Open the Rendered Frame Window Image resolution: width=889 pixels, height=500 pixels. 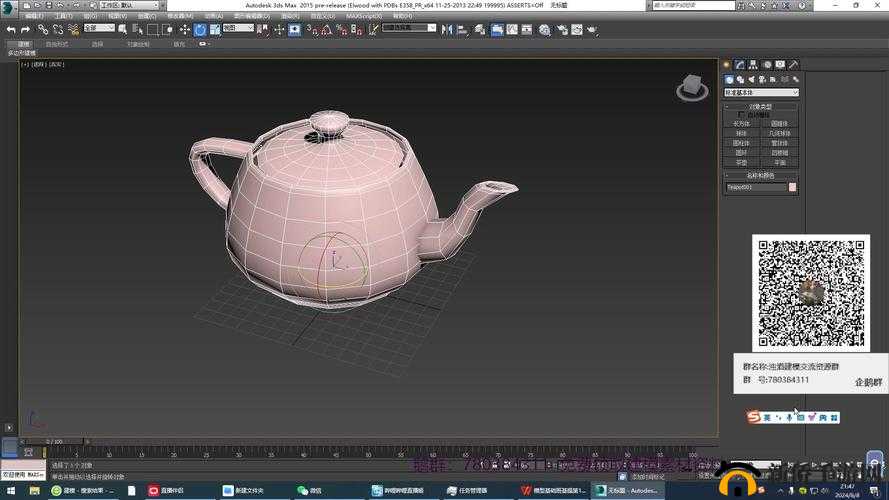[x=577, y=29]
